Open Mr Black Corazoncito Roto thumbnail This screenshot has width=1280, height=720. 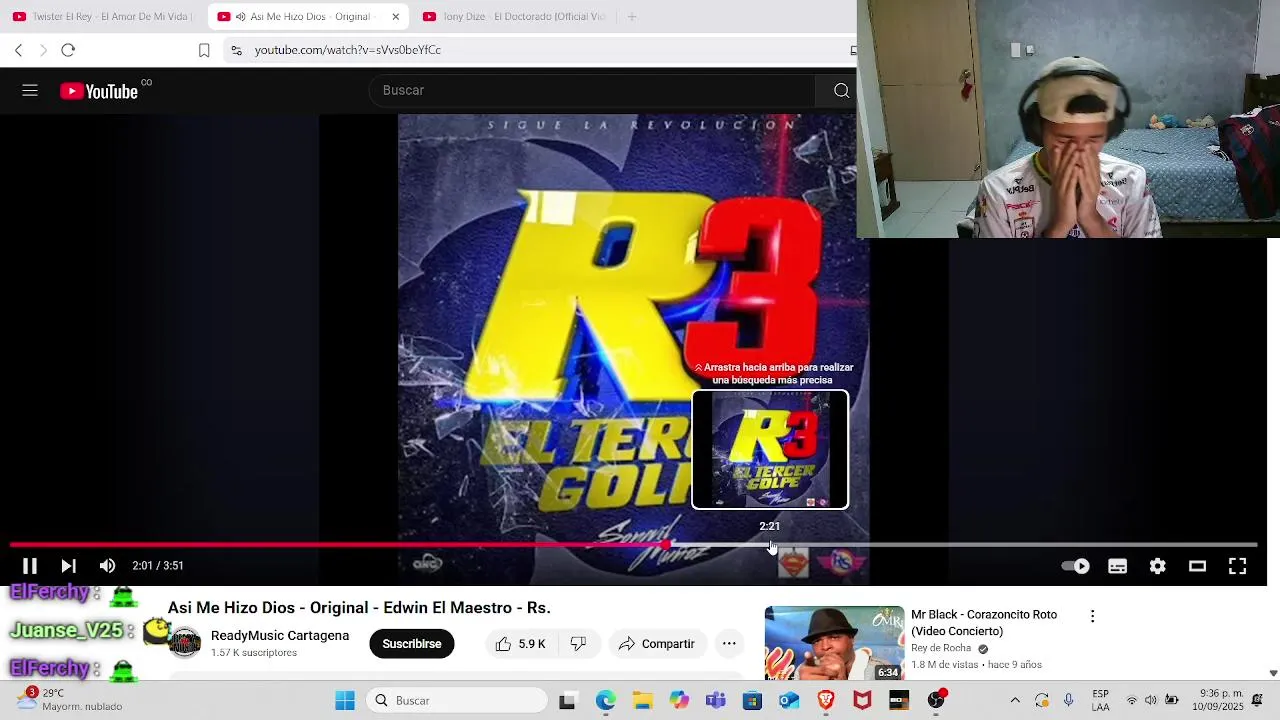tap(834, 643)
